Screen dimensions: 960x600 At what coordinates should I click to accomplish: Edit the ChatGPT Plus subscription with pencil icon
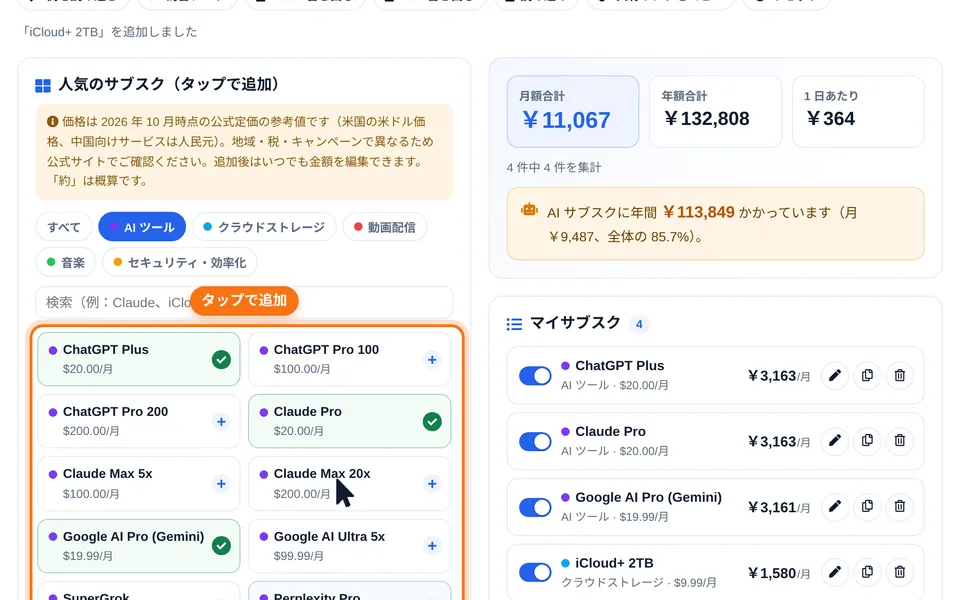click(x=834, y=375)
